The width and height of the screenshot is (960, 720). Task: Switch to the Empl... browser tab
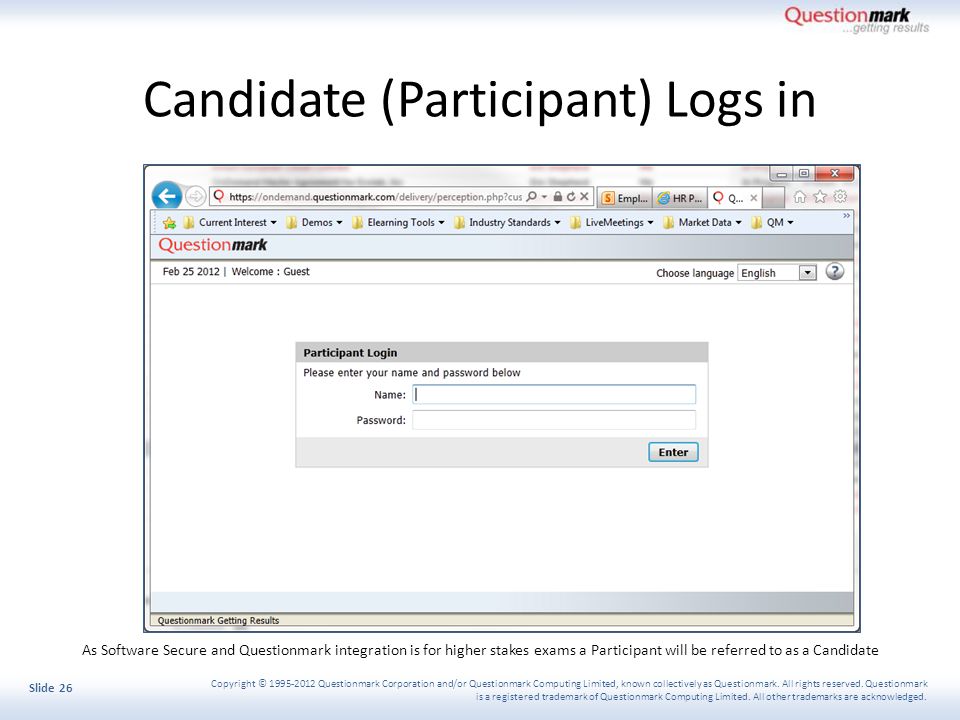(624, 198)
